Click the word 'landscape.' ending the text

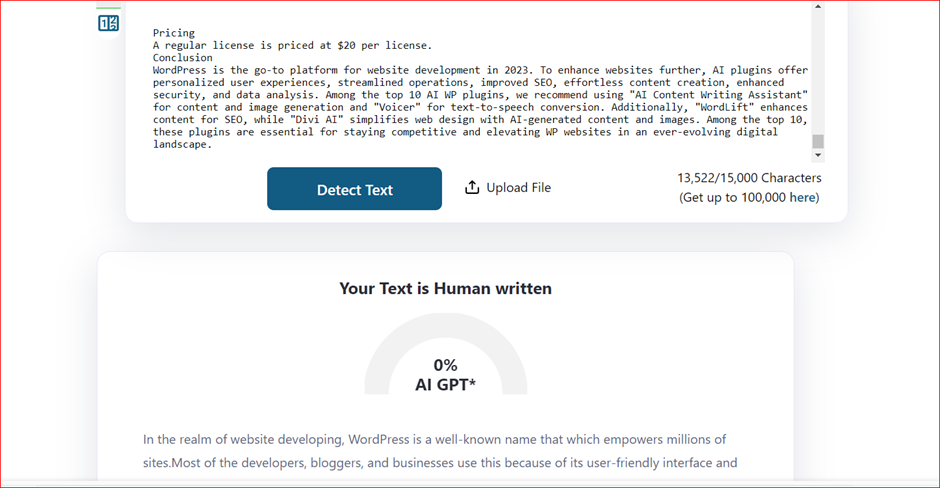click(x=182, y=144)
